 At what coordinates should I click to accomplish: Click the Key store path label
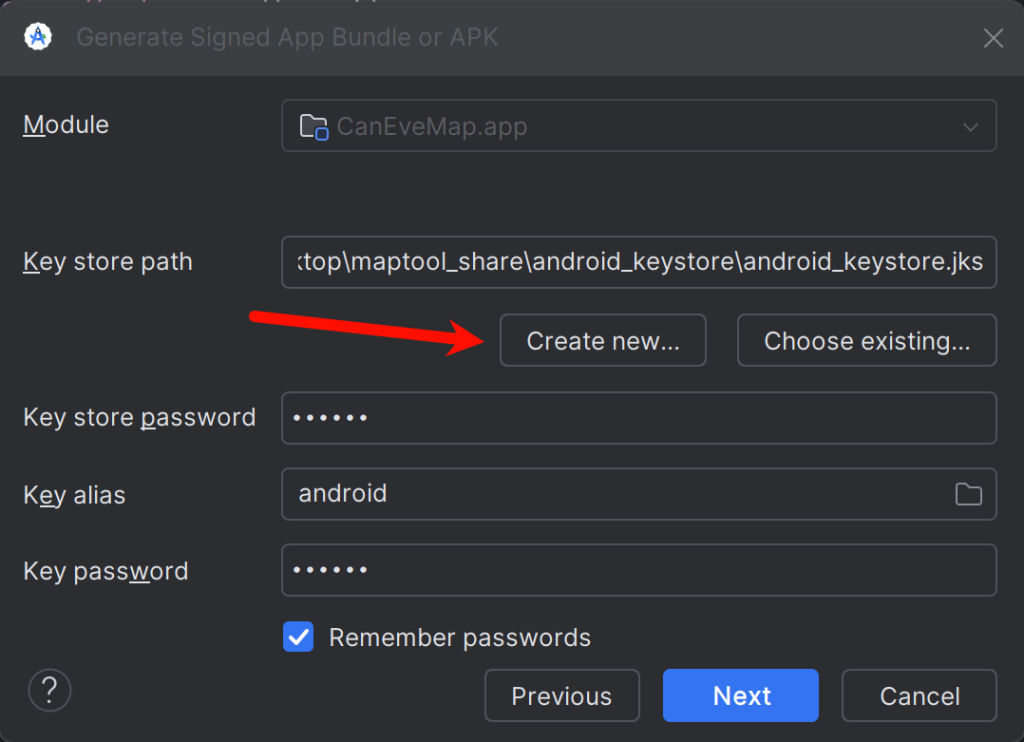(x=108, y=262)
